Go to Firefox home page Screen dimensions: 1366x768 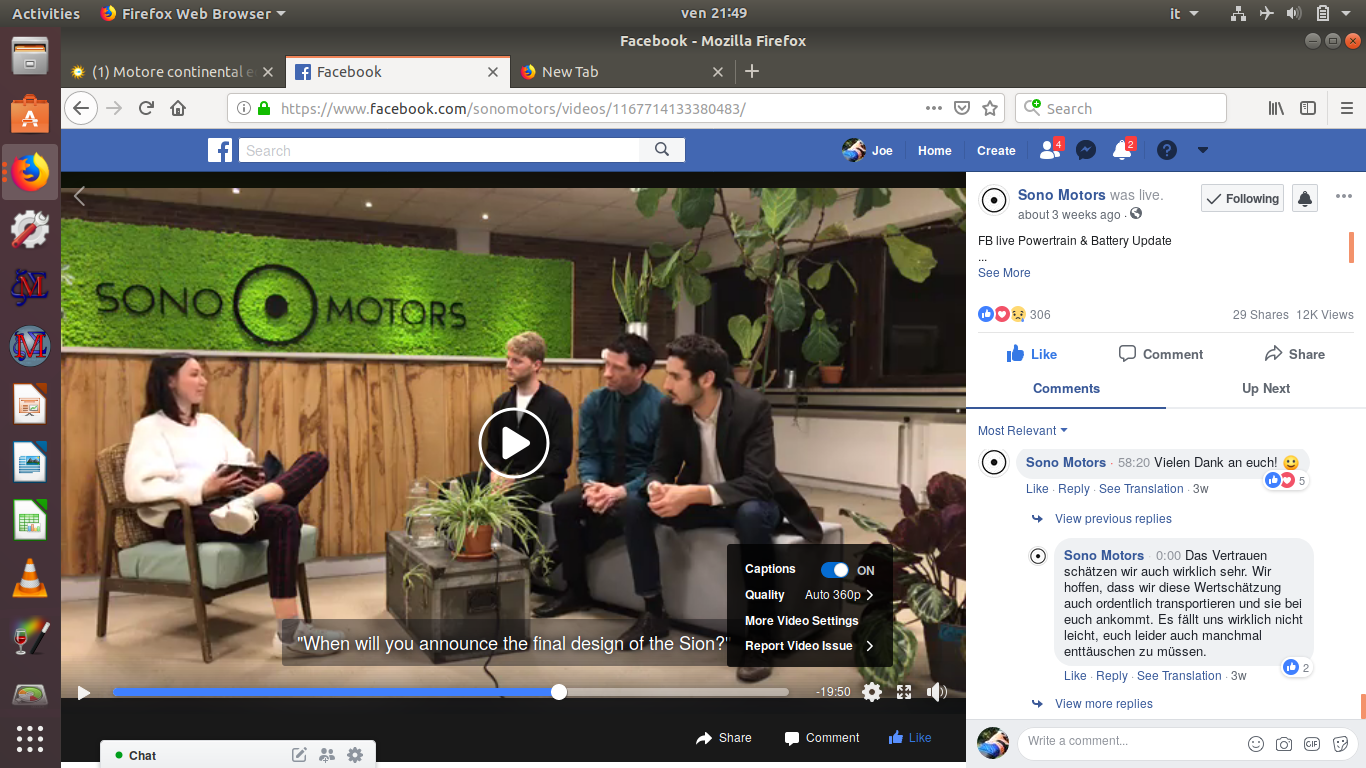point(178,108)
